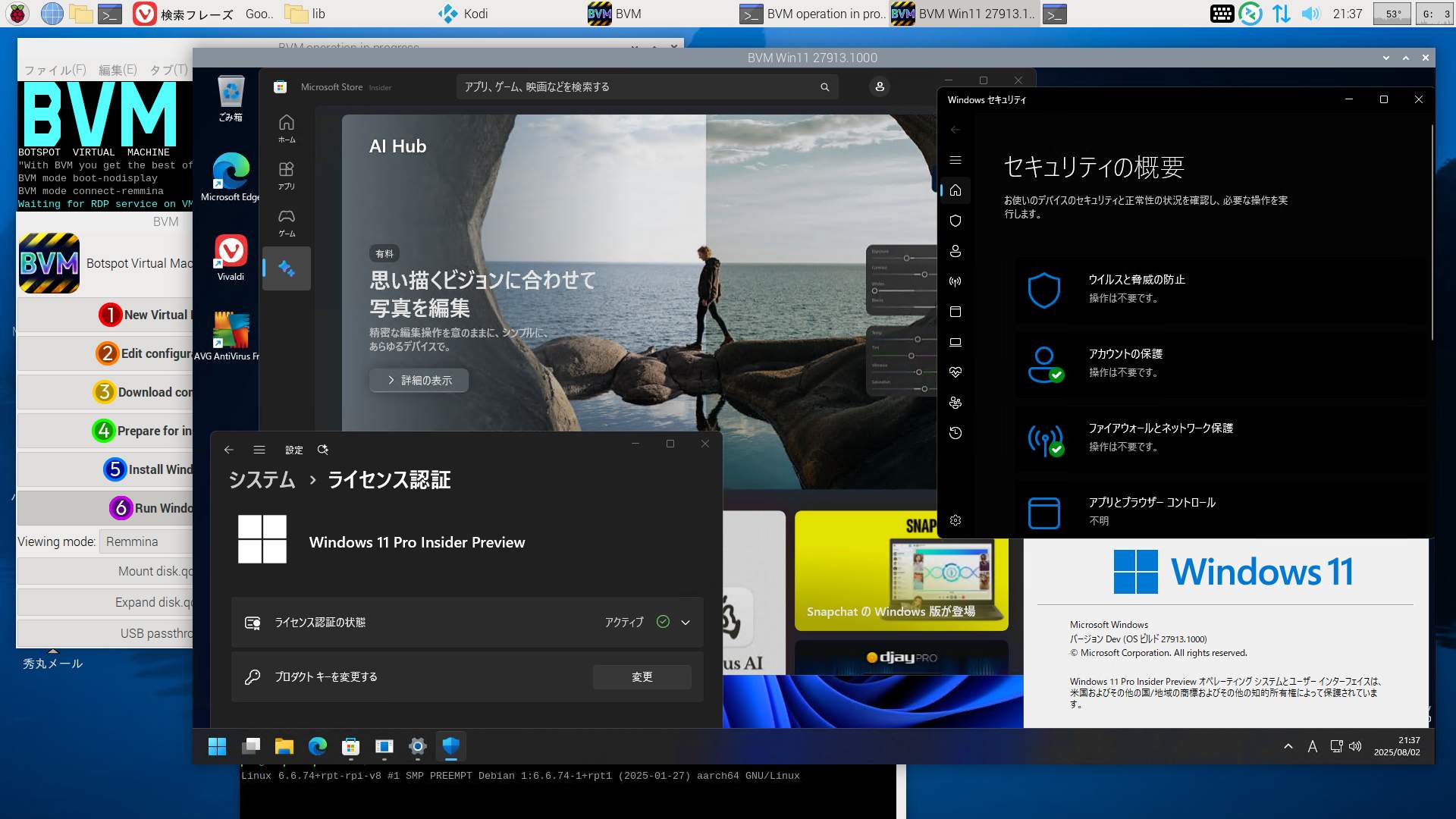This screenshot has width=1456, height=819.
Task: Click Microsoft Store search magnifier icon
Action: 824,87
